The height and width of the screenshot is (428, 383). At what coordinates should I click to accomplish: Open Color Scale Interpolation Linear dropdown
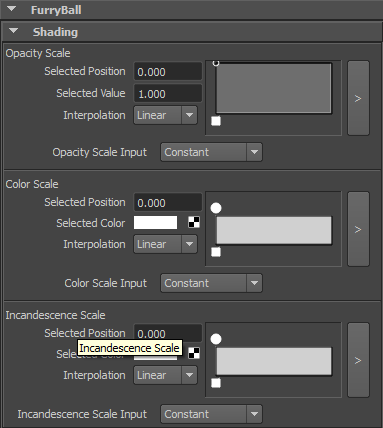[x=165, y=244]
